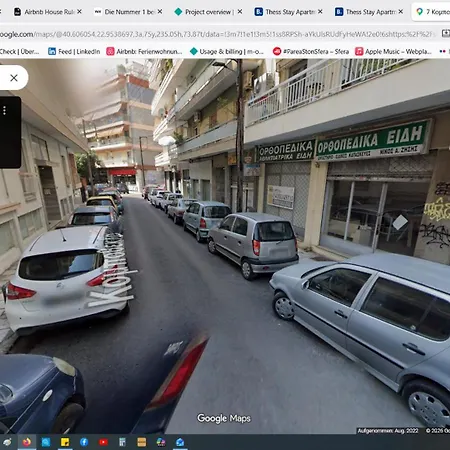This screenshot has width=450, height=450.
Task: Switch to the first Thess Stay Apartments tab
Action: click(289, 12)
